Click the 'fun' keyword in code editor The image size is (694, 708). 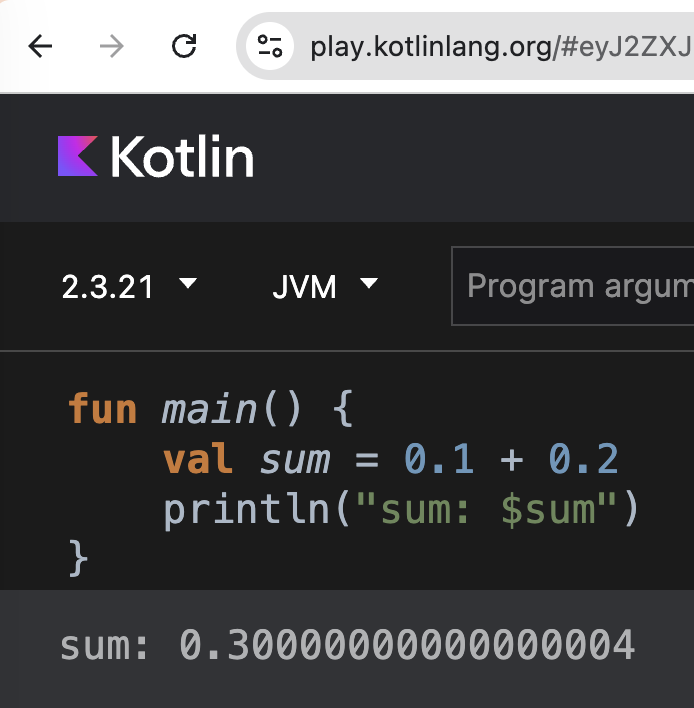102,409
